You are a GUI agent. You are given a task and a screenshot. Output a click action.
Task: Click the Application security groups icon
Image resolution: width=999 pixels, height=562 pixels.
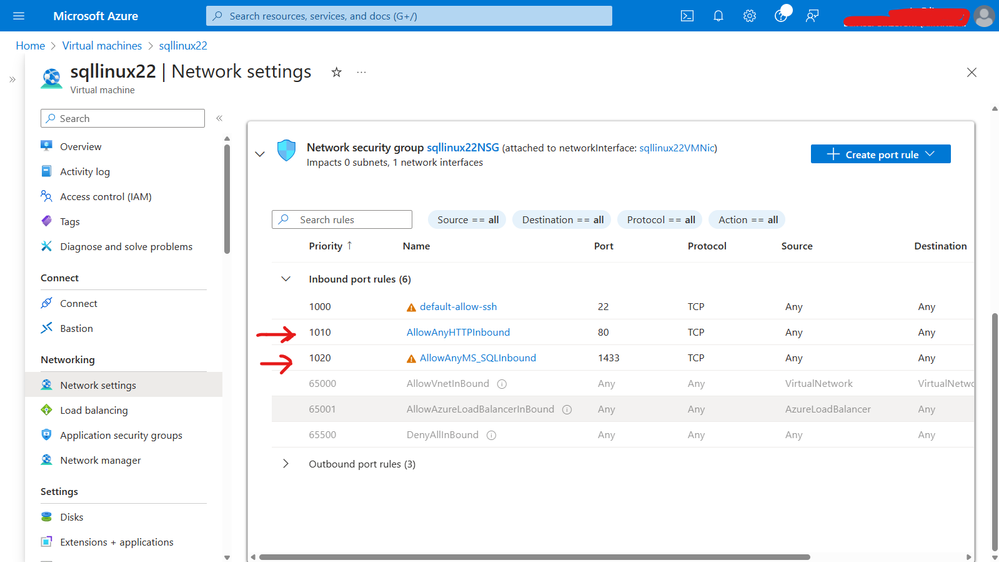(47, 435)
